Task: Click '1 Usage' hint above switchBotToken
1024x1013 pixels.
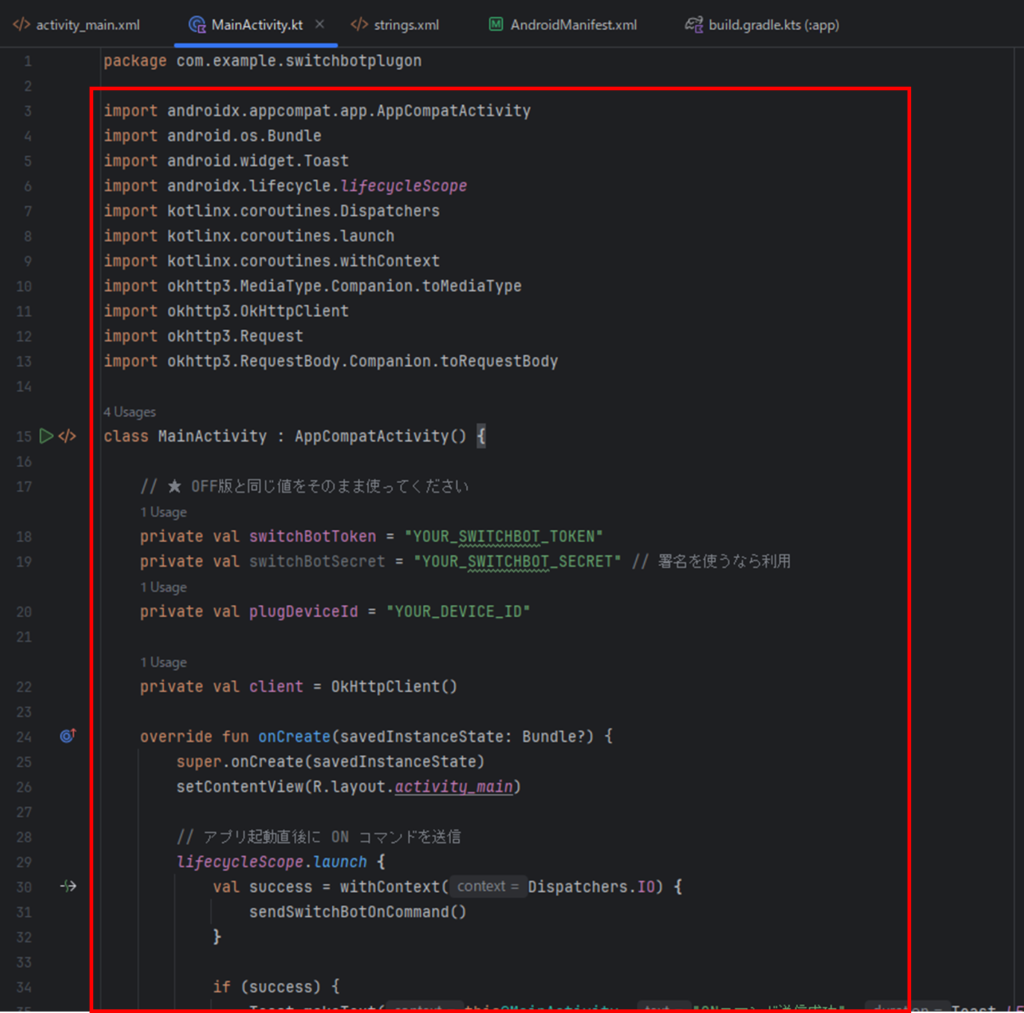Action: [163, 512]
